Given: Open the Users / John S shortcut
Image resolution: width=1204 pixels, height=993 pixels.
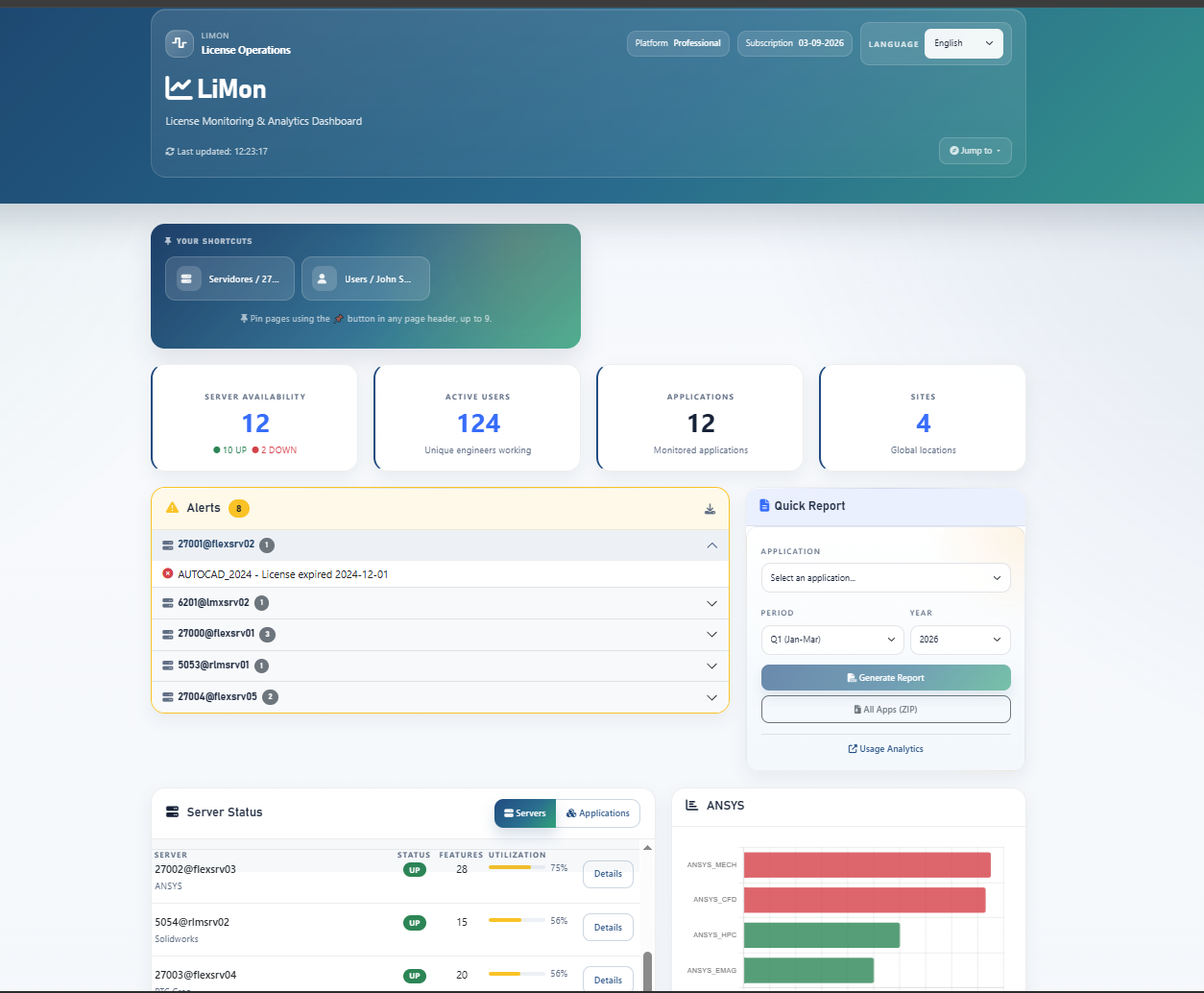Looking at the screenshot, I should click(366, 278).
